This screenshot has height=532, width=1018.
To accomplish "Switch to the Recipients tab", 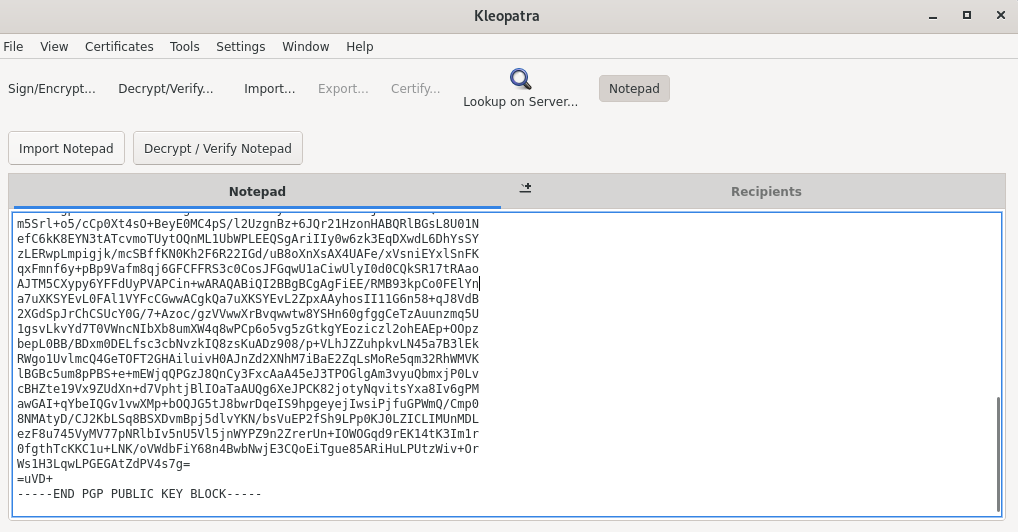I will tap(766, 192).
